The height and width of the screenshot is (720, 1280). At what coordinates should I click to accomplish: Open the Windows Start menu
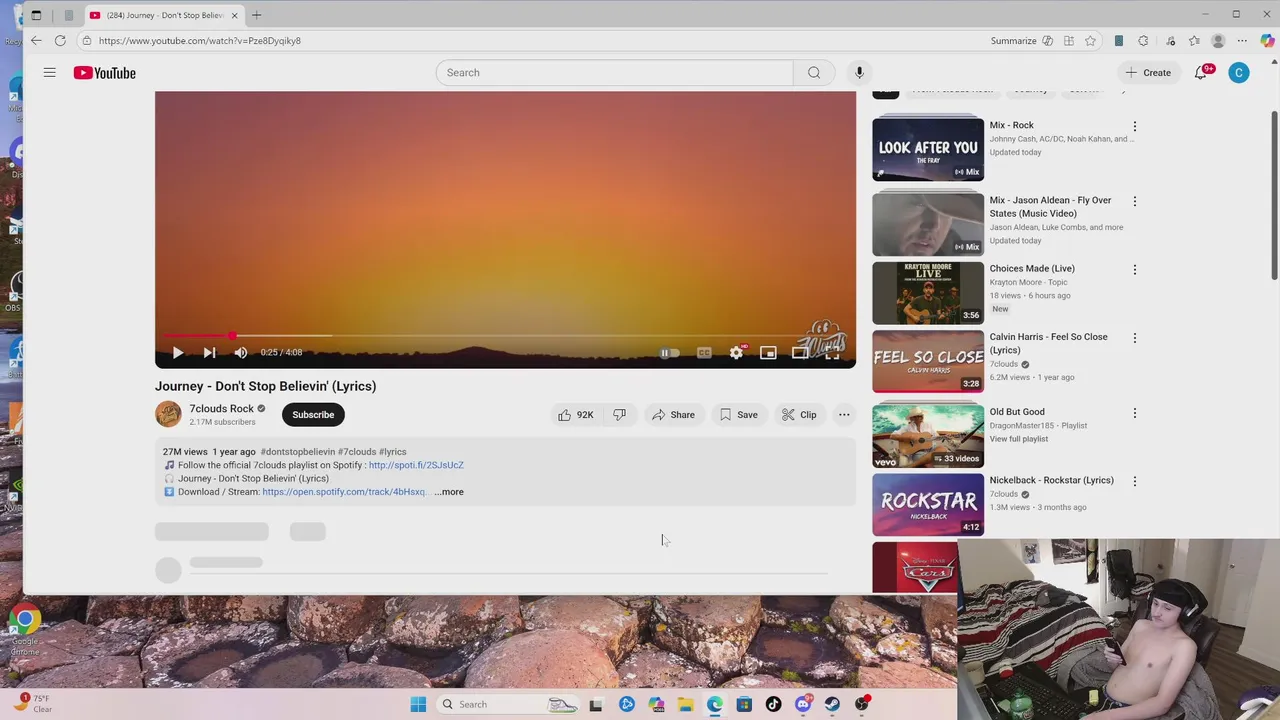(418, 704)
